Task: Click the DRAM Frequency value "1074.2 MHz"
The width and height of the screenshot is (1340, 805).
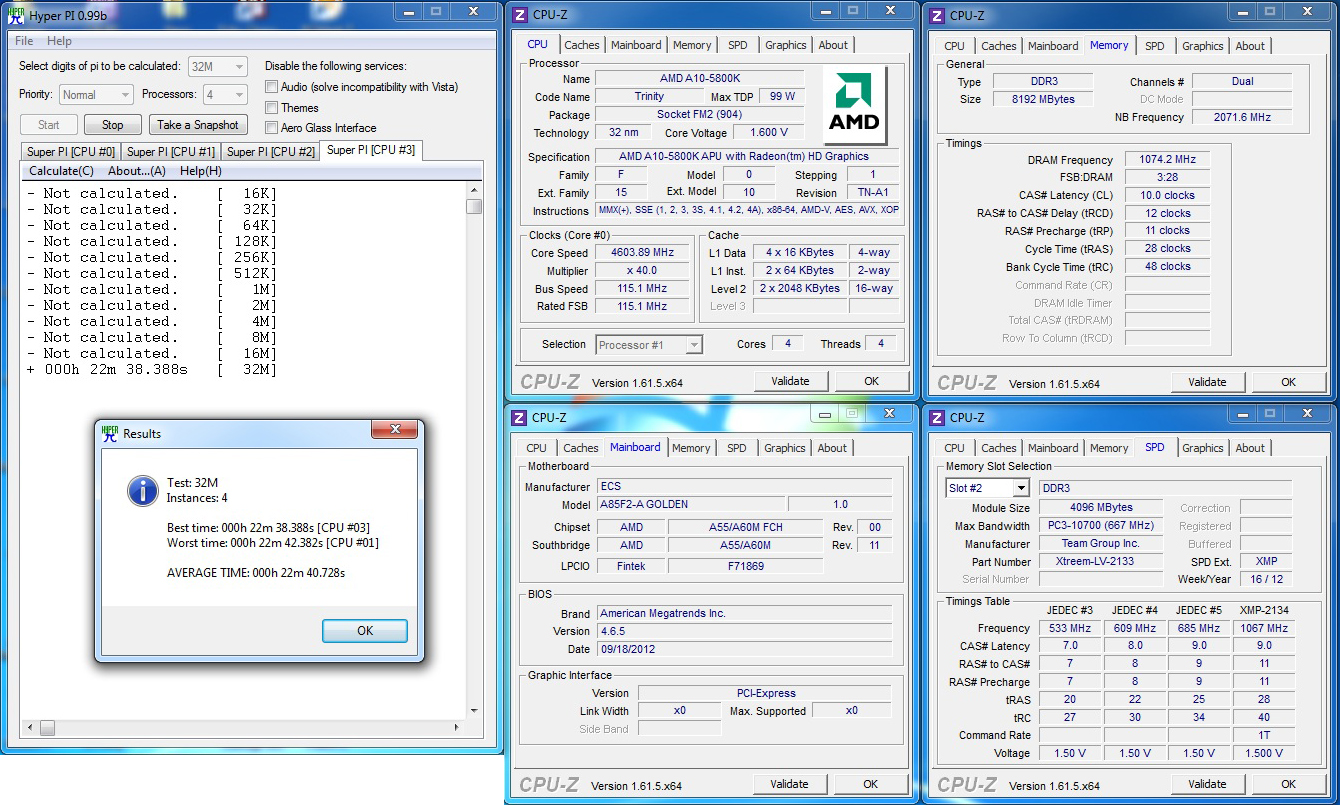Action: pyautogui.click(x=1167, y=160)
